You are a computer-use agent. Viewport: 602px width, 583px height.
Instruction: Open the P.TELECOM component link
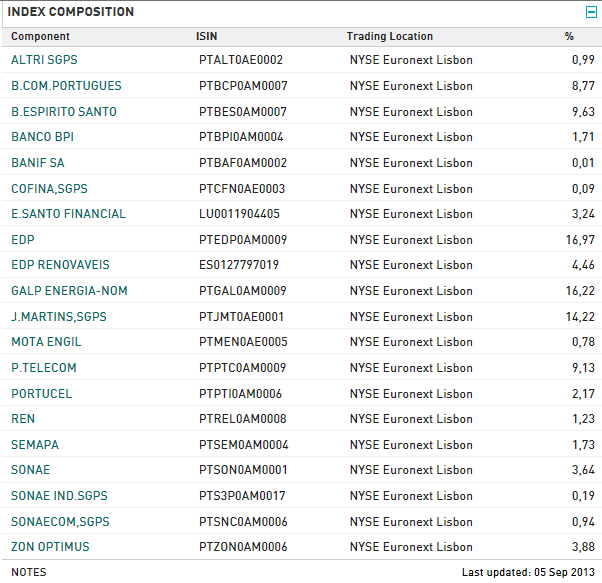(x=43, y=368)
